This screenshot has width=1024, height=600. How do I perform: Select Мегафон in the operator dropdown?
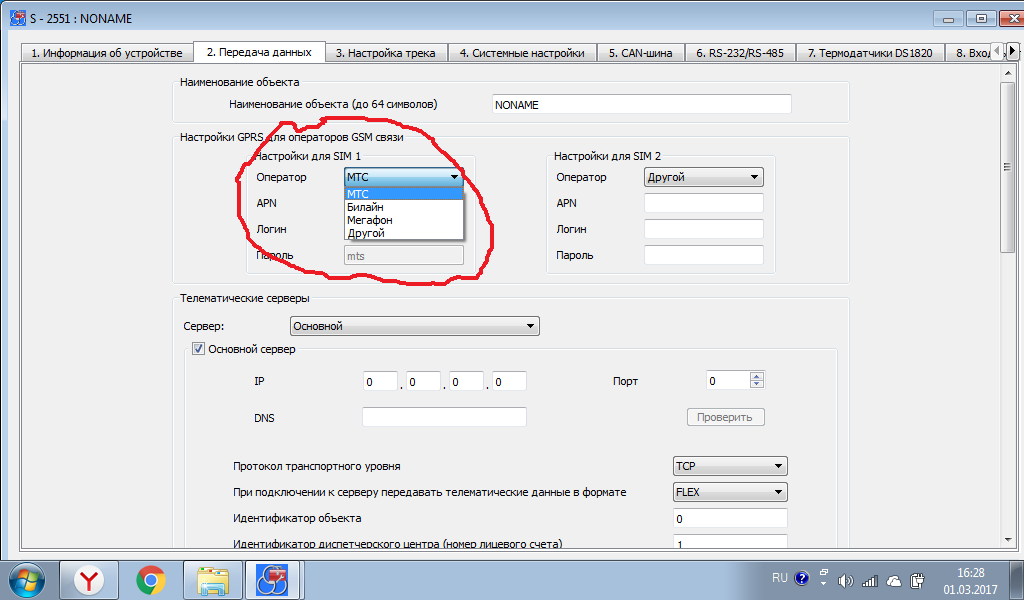[370, 220]
